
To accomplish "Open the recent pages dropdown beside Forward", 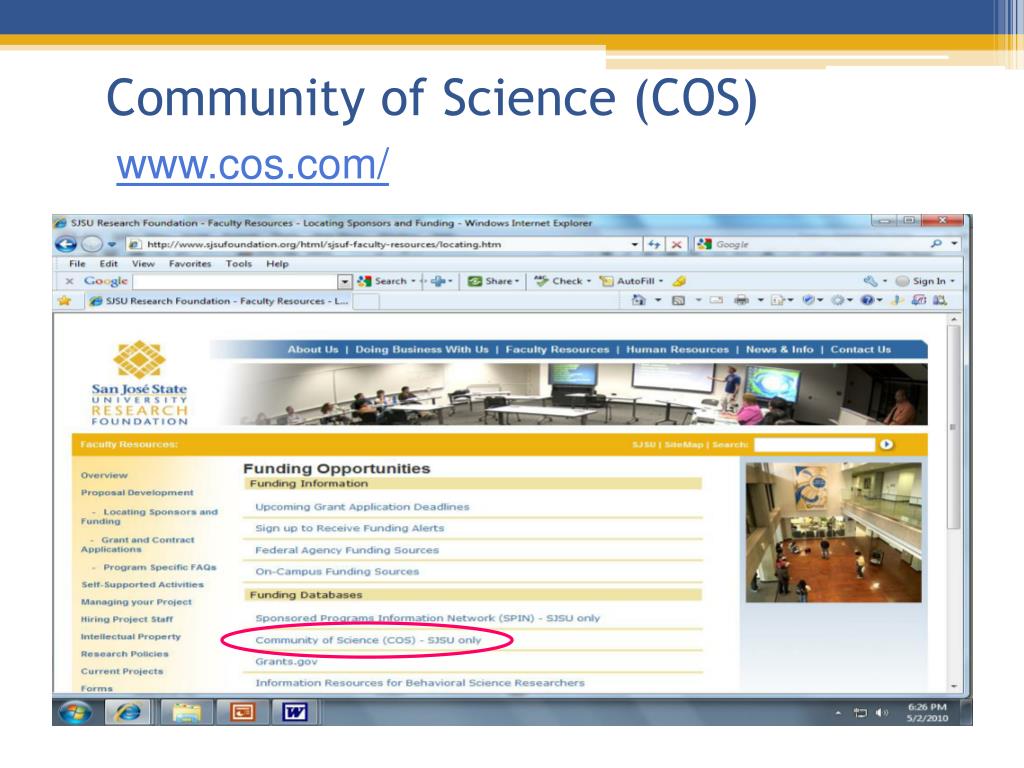I will tap(112, 244).
